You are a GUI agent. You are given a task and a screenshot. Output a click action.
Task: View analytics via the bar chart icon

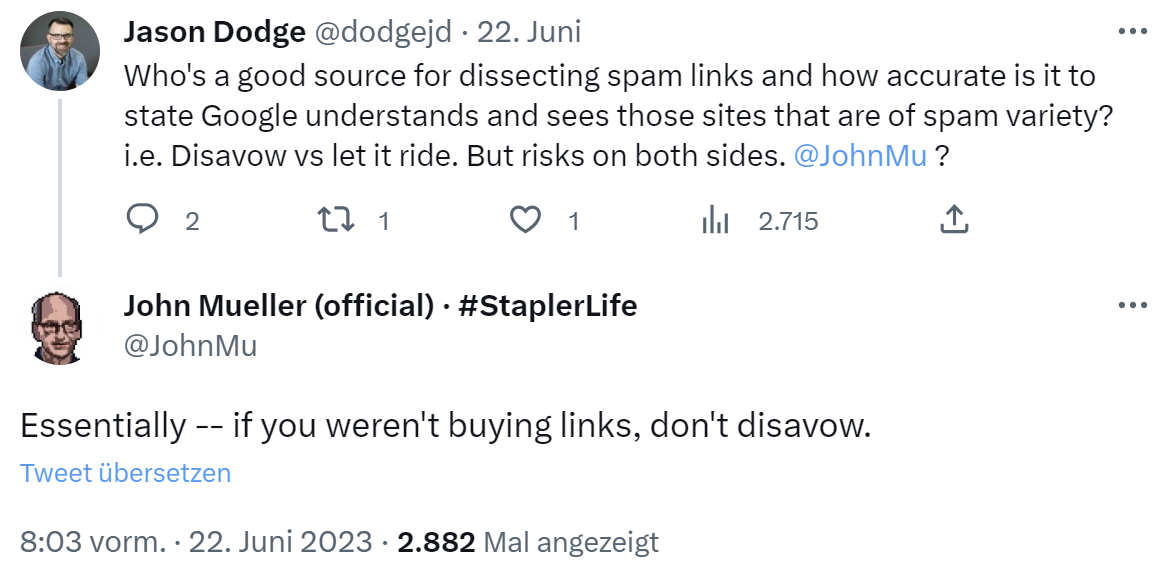pyautogui.click(x=716, y=220)
